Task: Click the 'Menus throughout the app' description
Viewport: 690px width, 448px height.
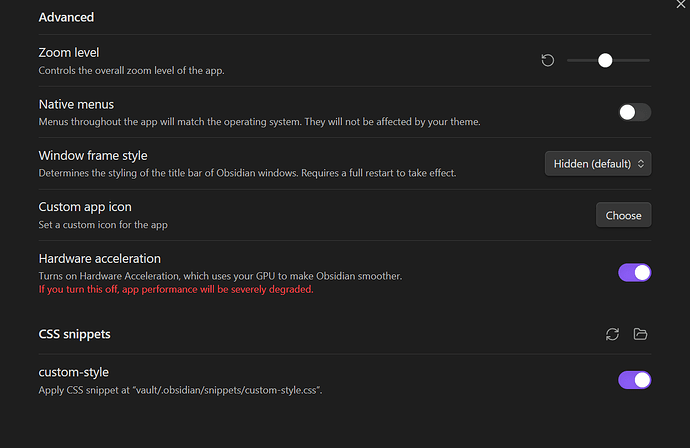Action: (x=259, y=122)
